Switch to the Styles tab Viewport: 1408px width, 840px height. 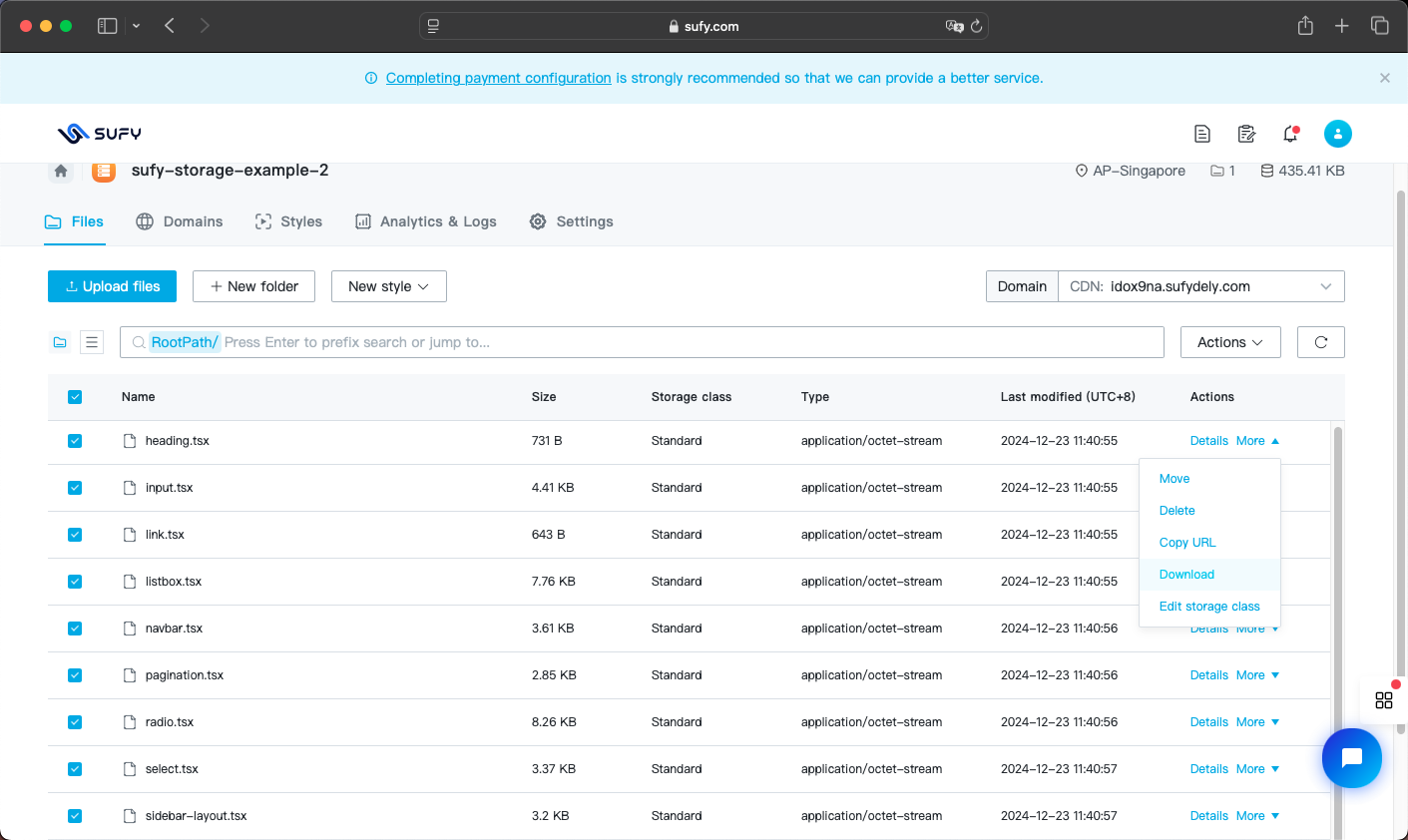288,221
